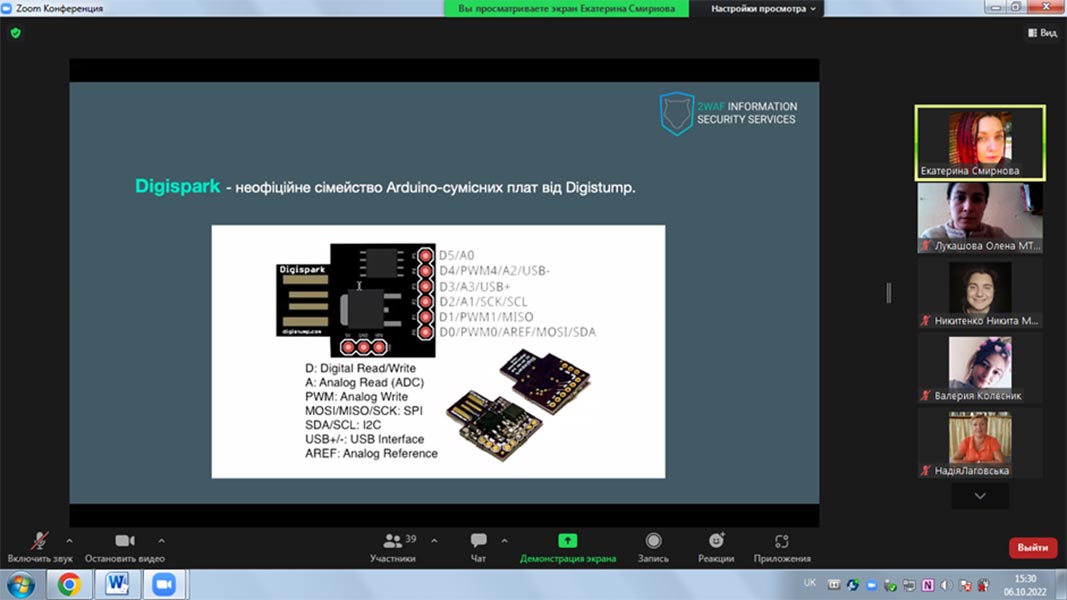The width and height of the screenshot is (1067, 600).
Task: Leave the meeting with Выйти
Action: coord(1032,548)
